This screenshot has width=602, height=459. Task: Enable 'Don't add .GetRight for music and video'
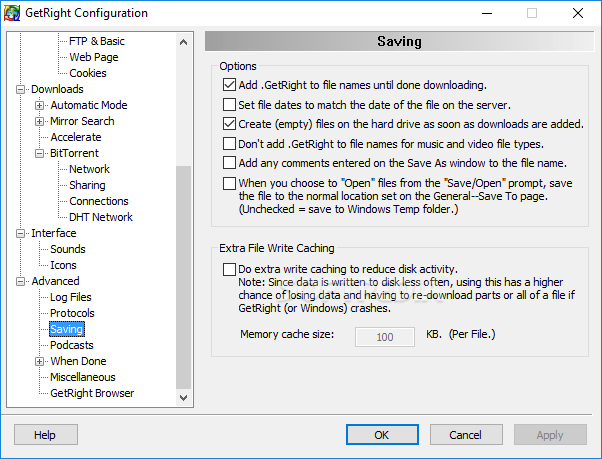click(229, 144)
